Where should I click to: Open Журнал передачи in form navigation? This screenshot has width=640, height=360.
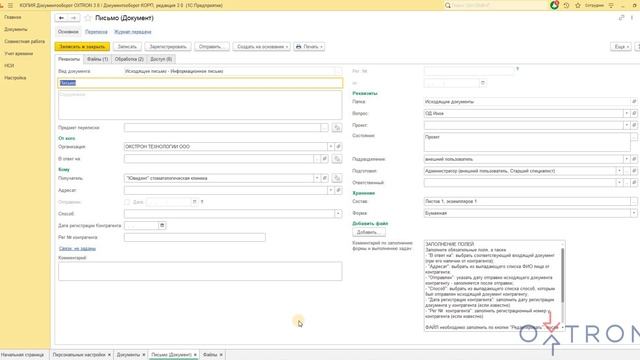tap(133, 32)
